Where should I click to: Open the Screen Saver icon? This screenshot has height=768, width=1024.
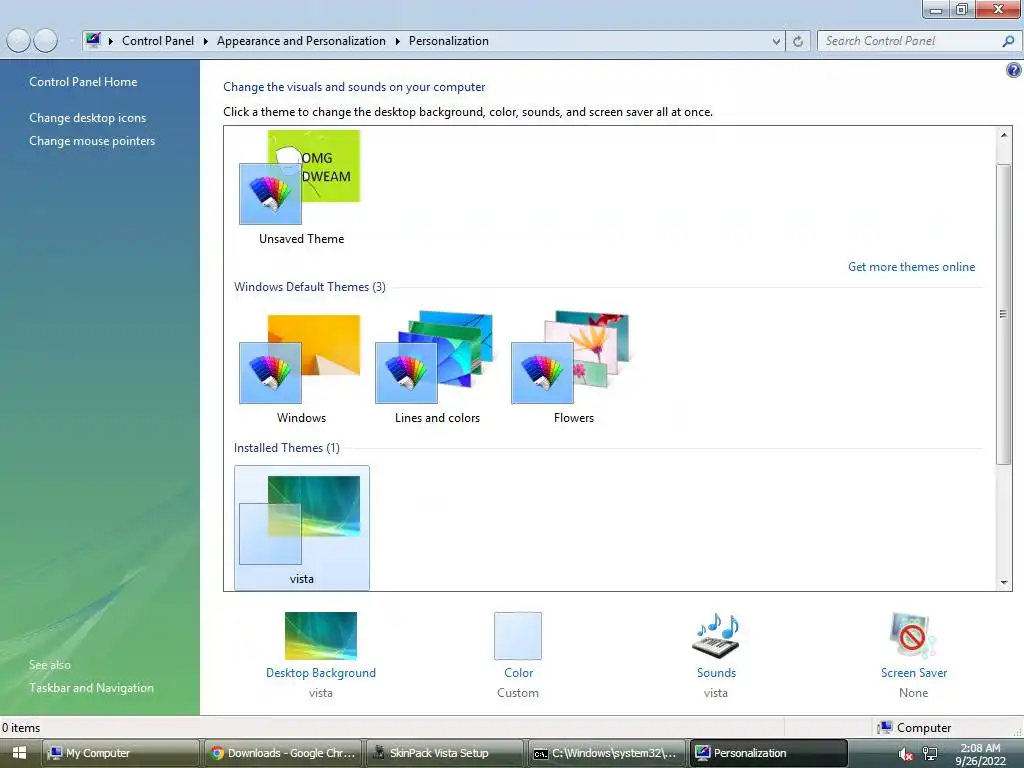(x=913, y=635)
